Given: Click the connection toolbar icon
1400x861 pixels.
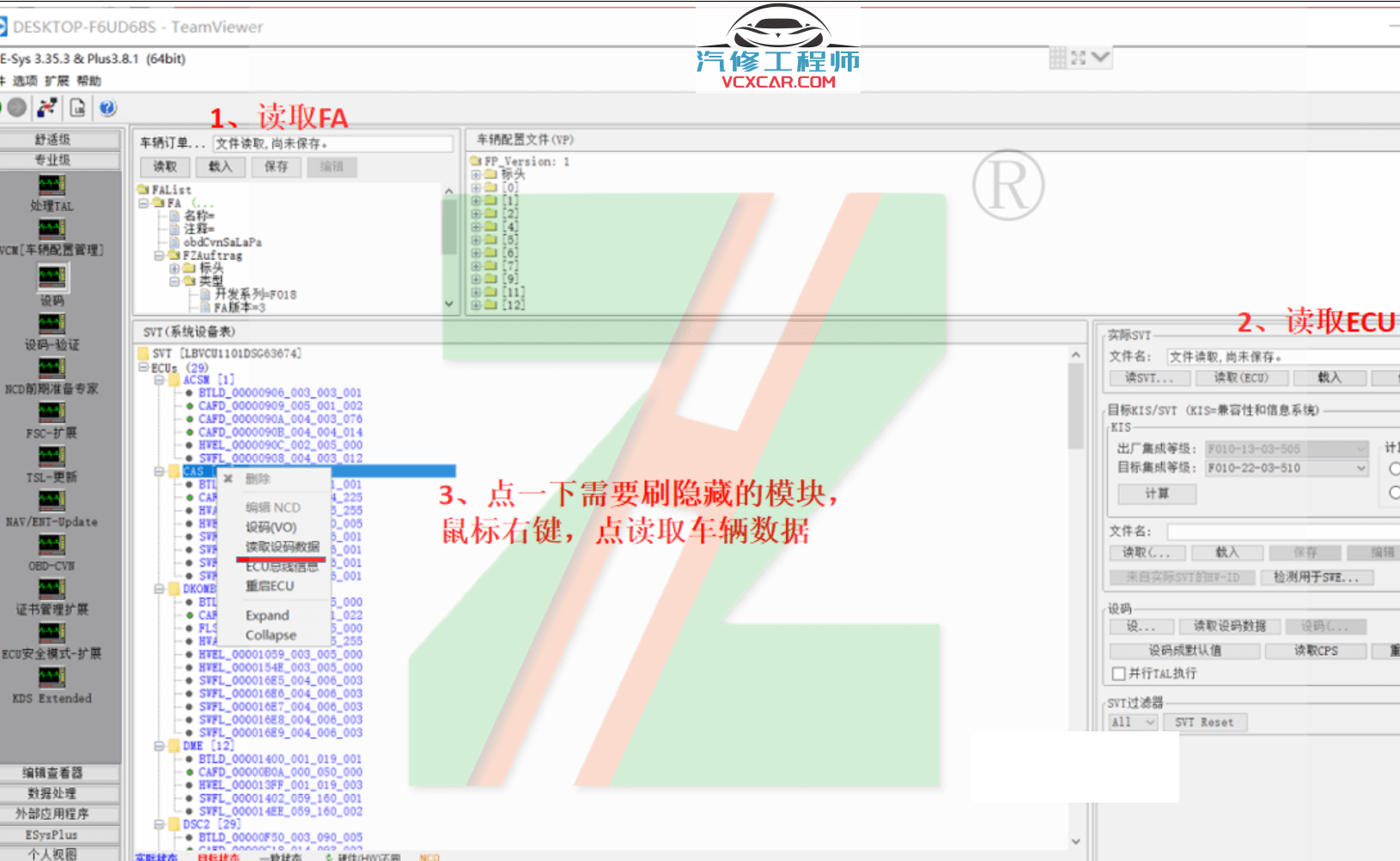Looking at the screenshot, I should (x=48, y=107).
